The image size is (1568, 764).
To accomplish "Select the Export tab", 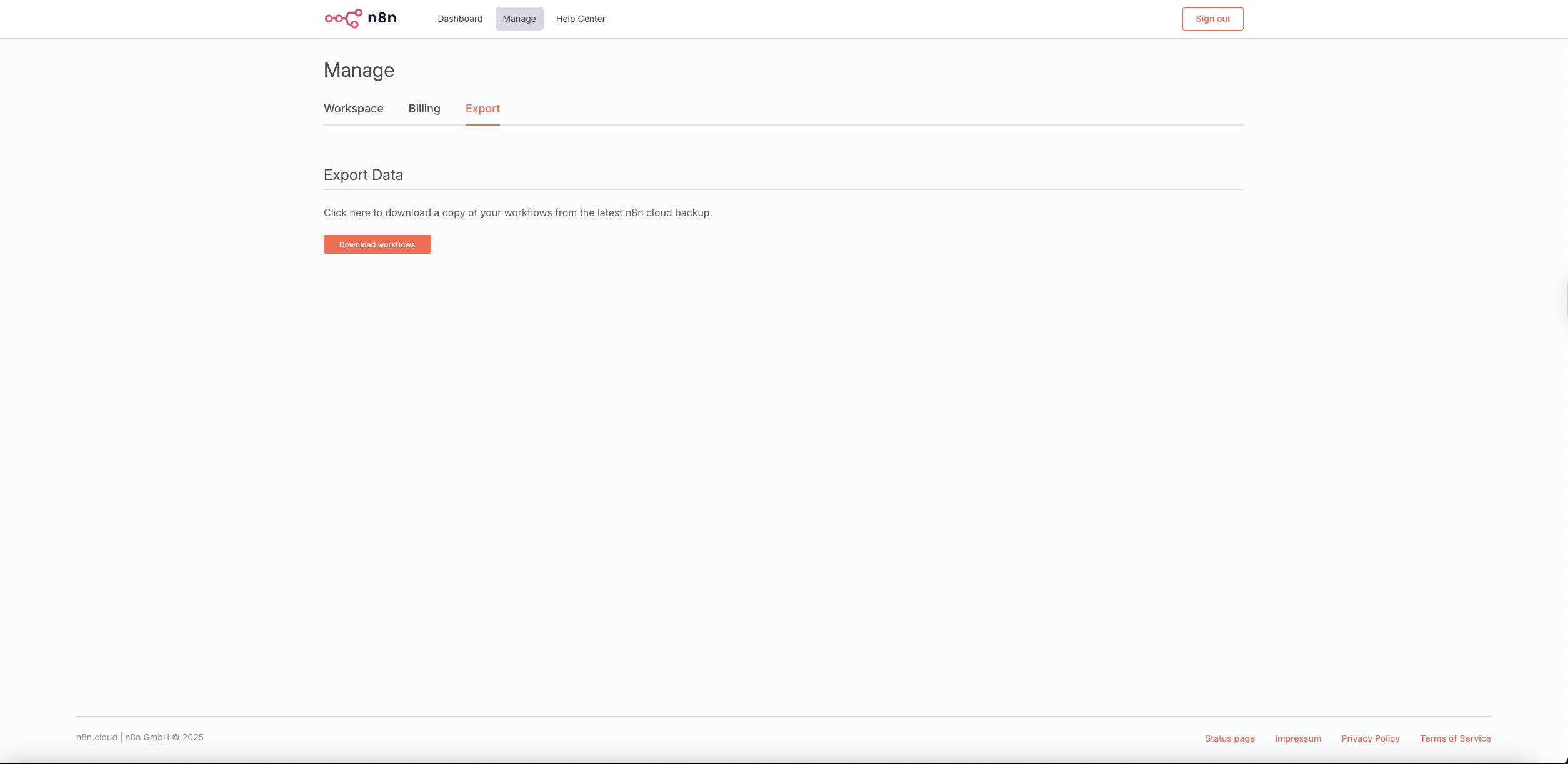I will click(x=482, y=109).
